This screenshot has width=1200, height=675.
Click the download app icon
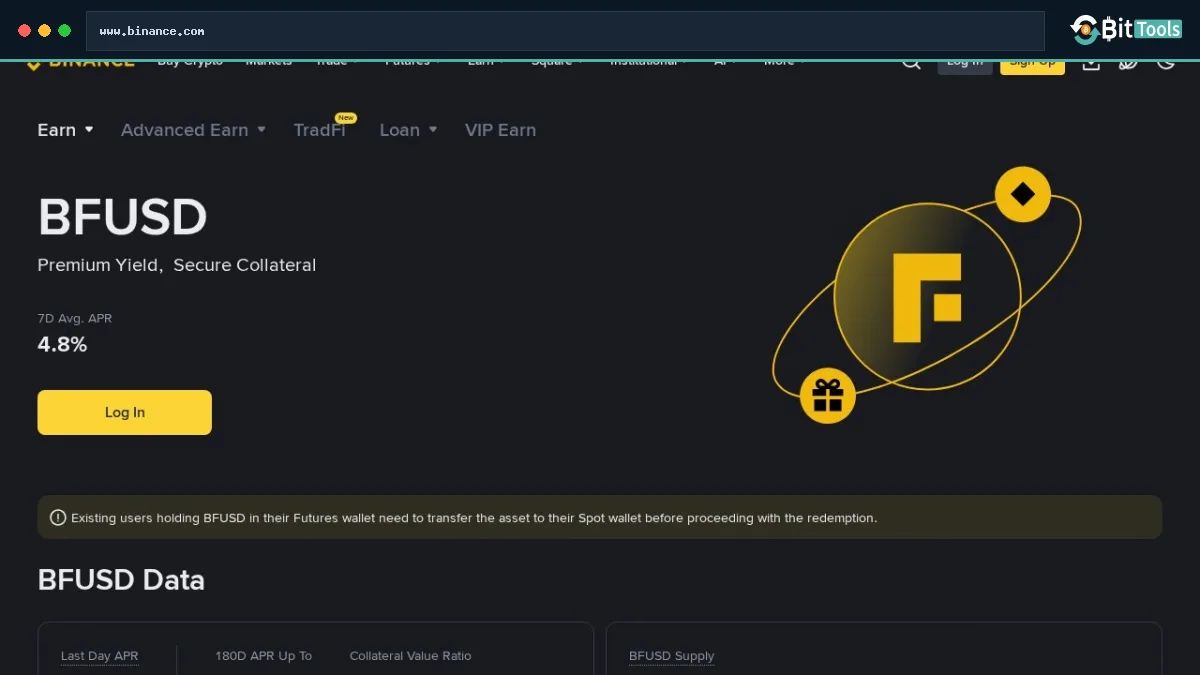1091,64
